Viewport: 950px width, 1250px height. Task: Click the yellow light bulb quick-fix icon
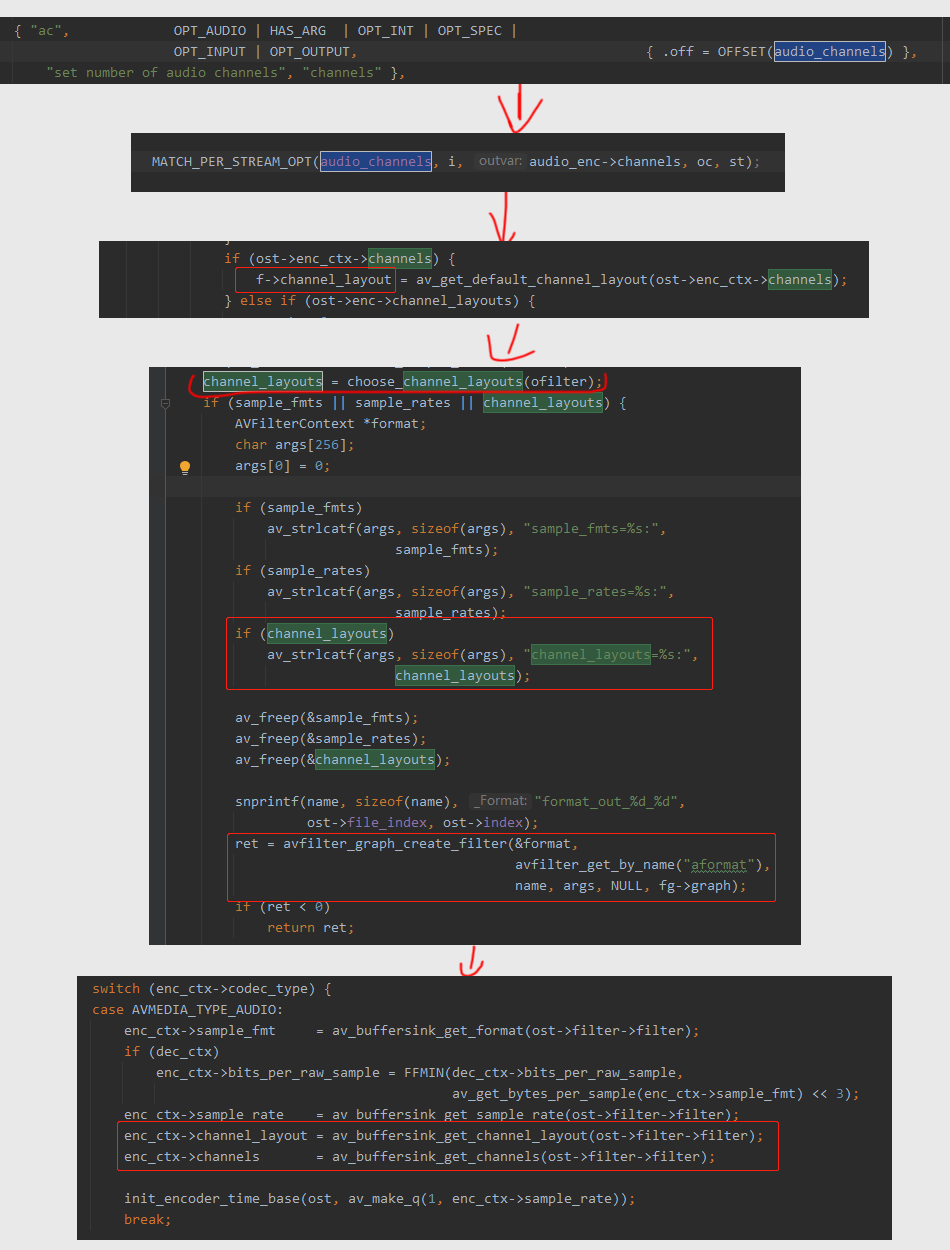(185, 467)
